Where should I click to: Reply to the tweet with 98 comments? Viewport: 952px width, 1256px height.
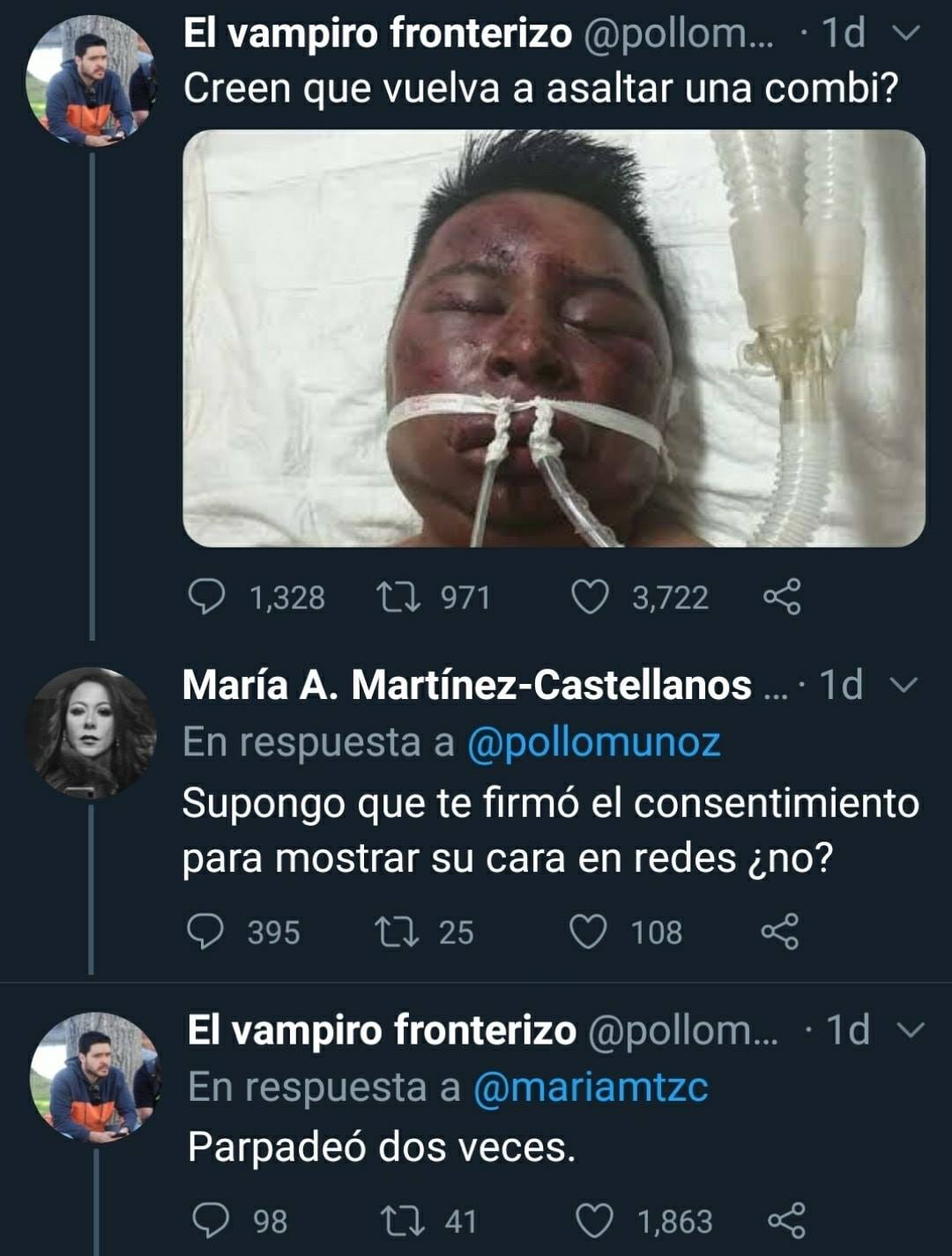pyautogui.click(x=212, y=1221)
